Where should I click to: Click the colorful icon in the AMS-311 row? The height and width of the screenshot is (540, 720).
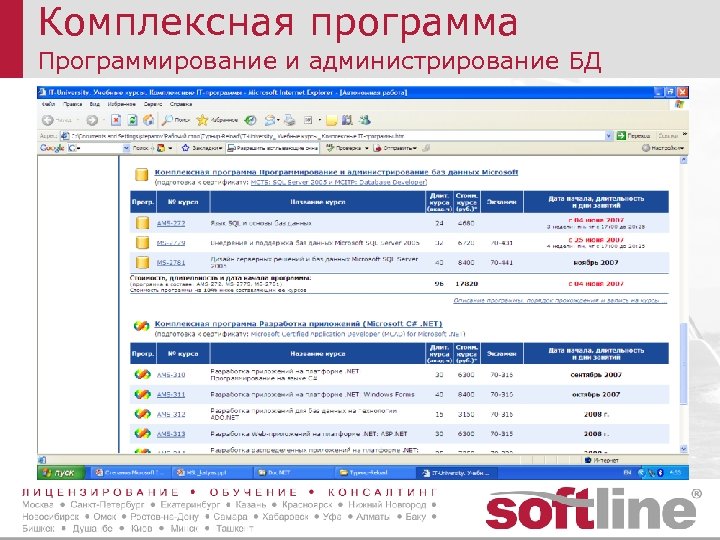click(142, 394)
